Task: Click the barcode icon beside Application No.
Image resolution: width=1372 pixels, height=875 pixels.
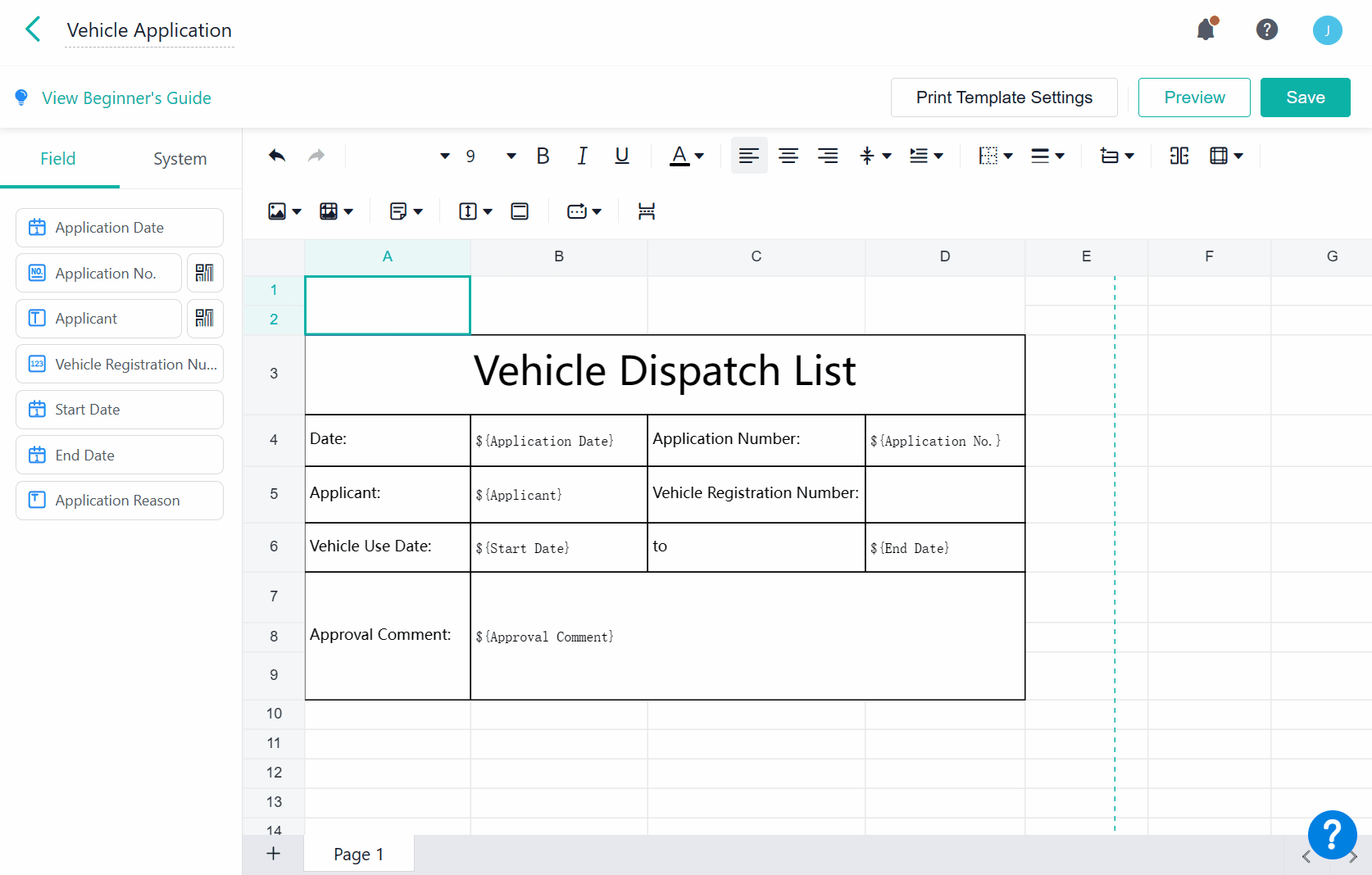Action: pos(205,273)
